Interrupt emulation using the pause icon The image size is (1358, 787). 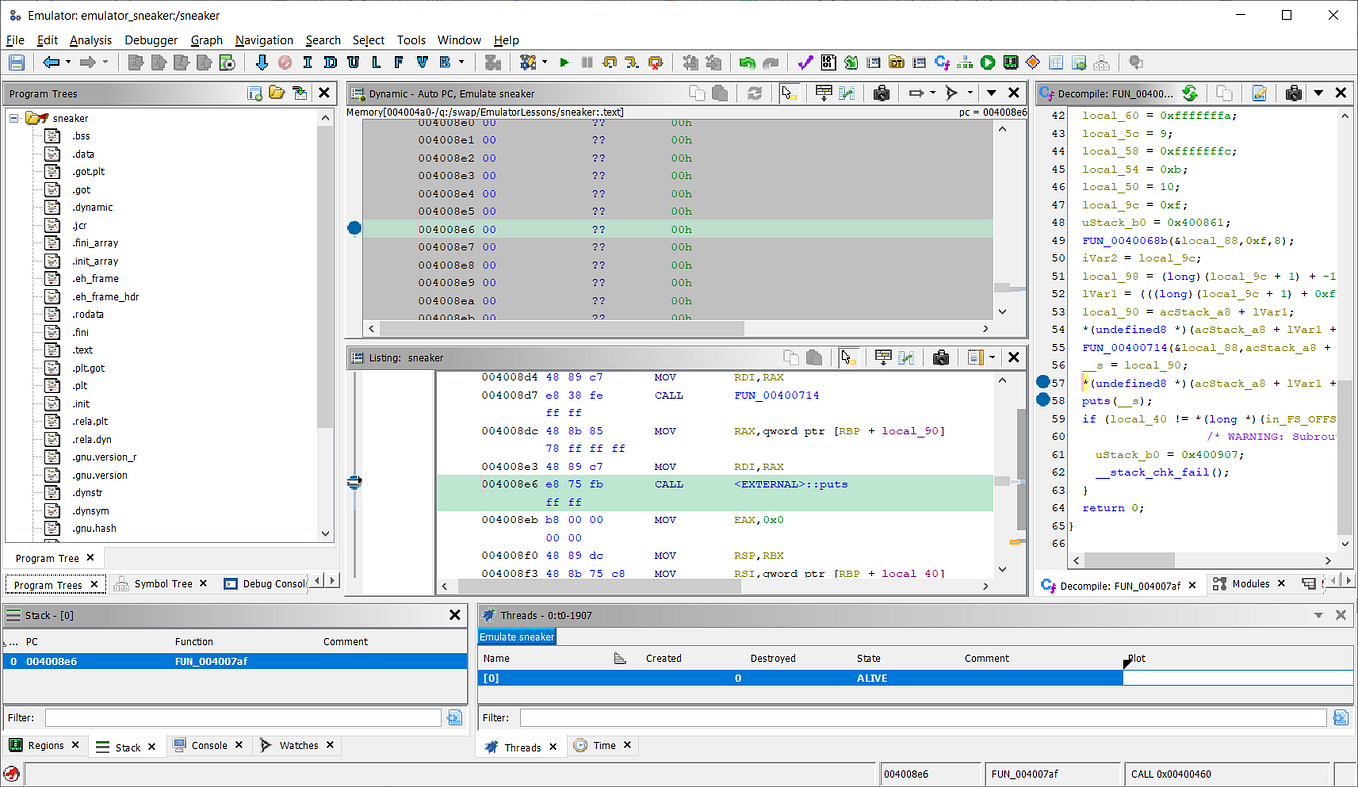pyautogui.click(x=588, y=61)
